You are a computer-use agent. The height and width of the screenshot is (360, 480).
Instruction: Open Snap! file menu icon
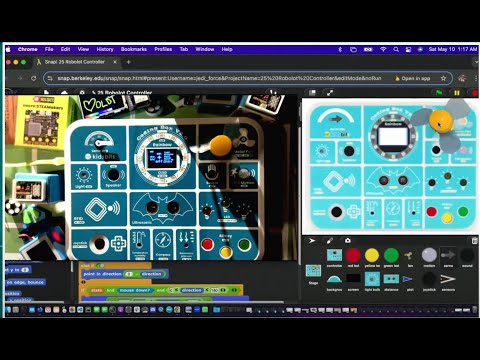(46, 93)
